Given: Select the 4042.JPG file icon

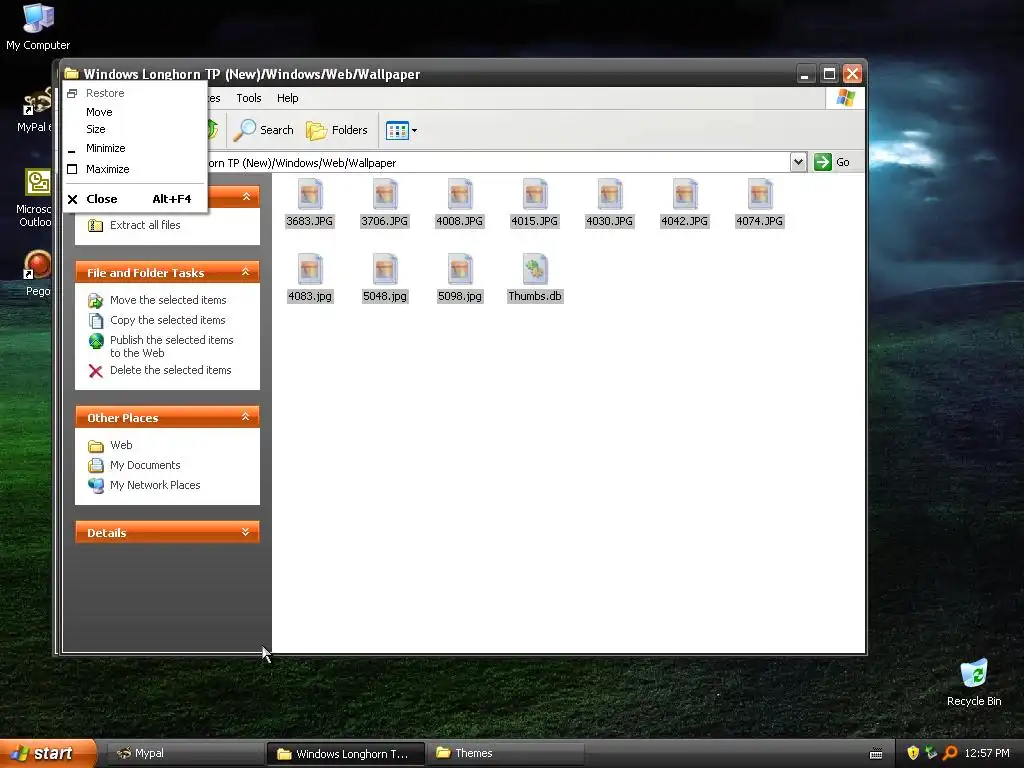Looking at the screenshot, I should tap(684, 194).
